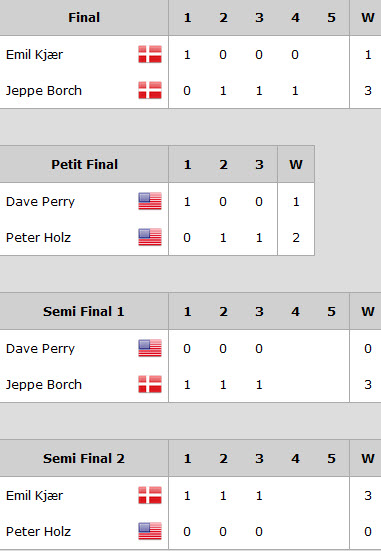The width and height of the screenshot is (381, 551).
Task: Select Emil Kjær name in Semi Final 2
Action: [34, 496]
